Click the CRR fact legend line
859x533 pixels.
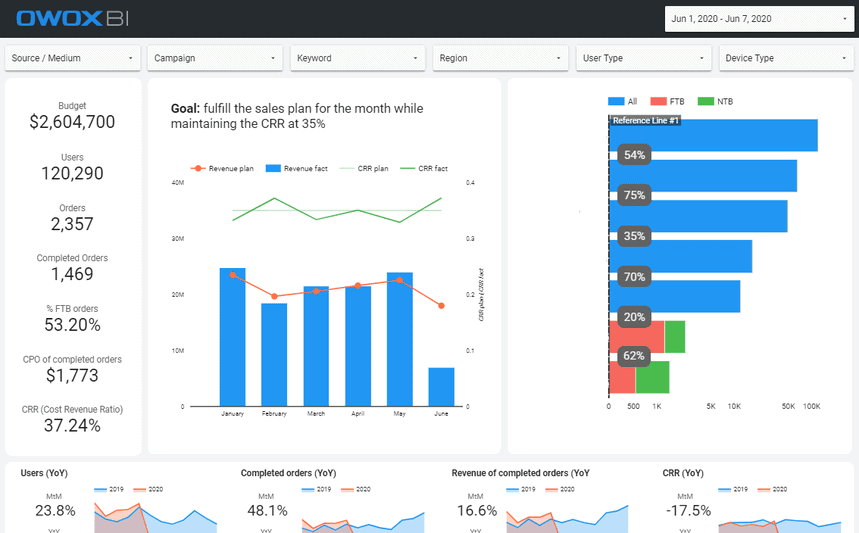coord(408,168)
